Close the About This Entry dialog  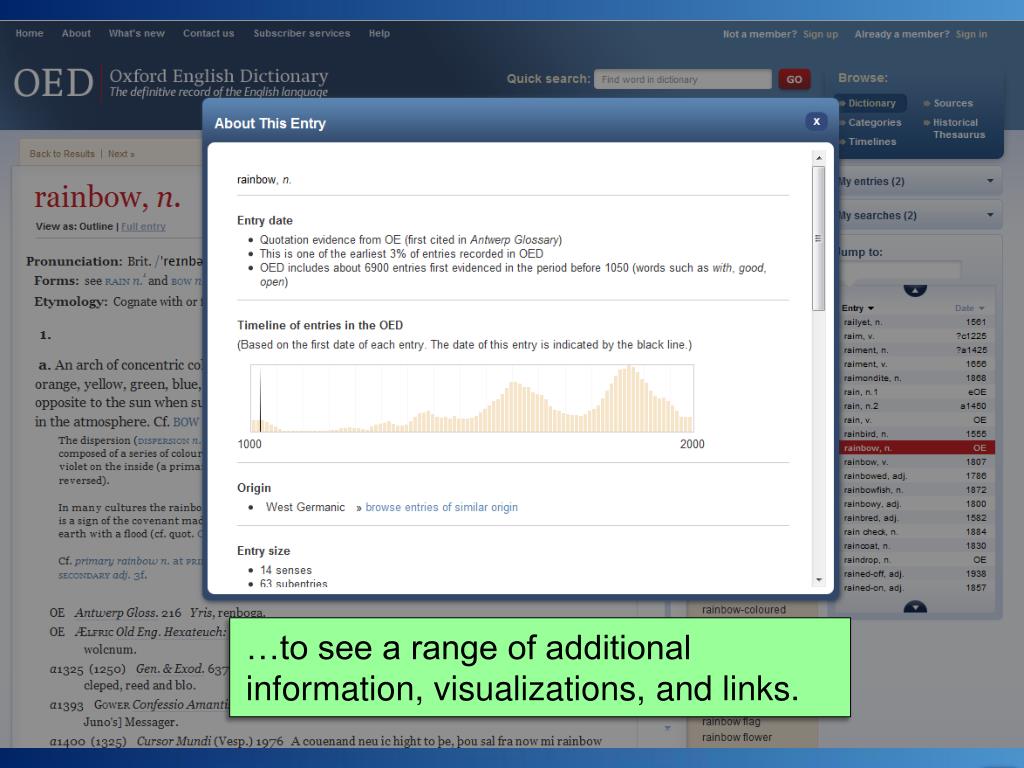(816, 121)
